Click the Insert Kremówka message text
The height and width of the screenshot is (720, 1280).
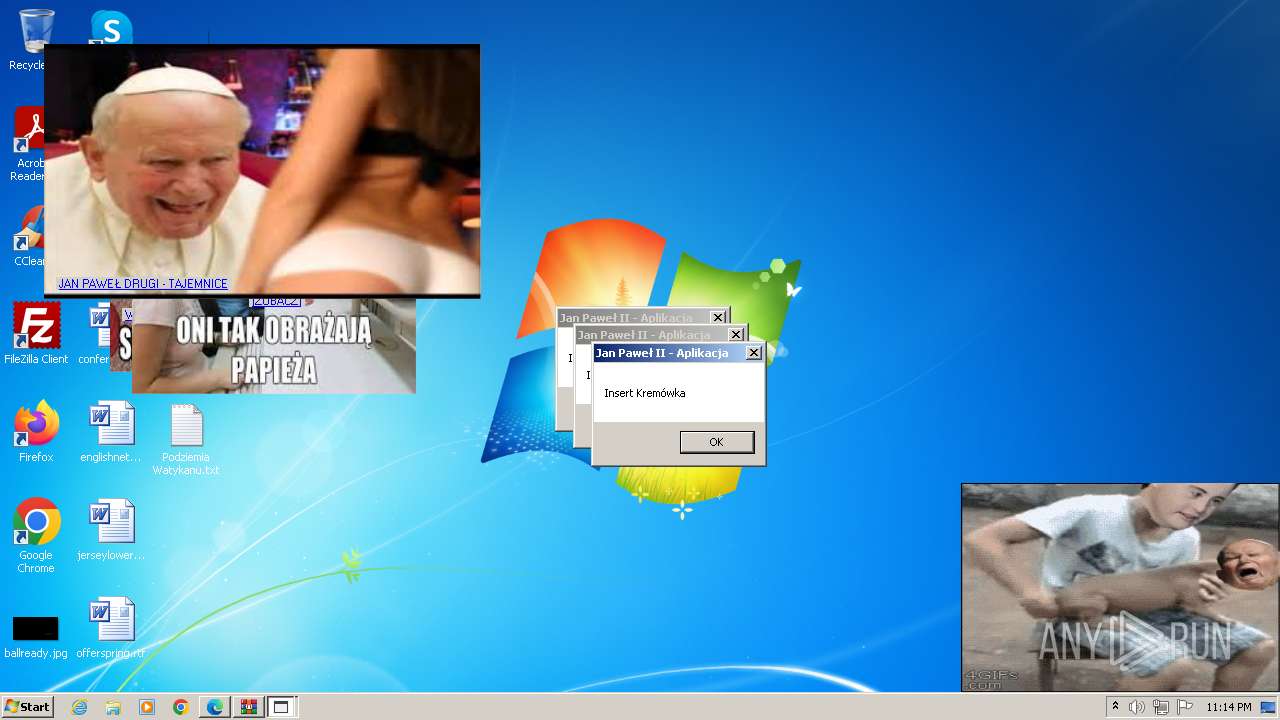[x=645, y=393]
